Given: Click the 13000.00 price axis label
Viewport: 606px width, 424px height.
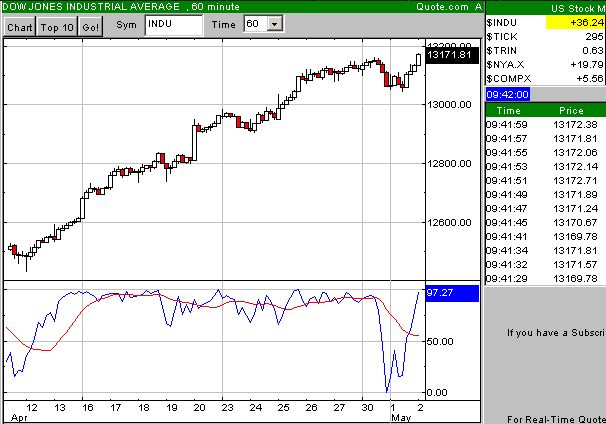Looking at the screenshot, I should [x=449, y=104].
